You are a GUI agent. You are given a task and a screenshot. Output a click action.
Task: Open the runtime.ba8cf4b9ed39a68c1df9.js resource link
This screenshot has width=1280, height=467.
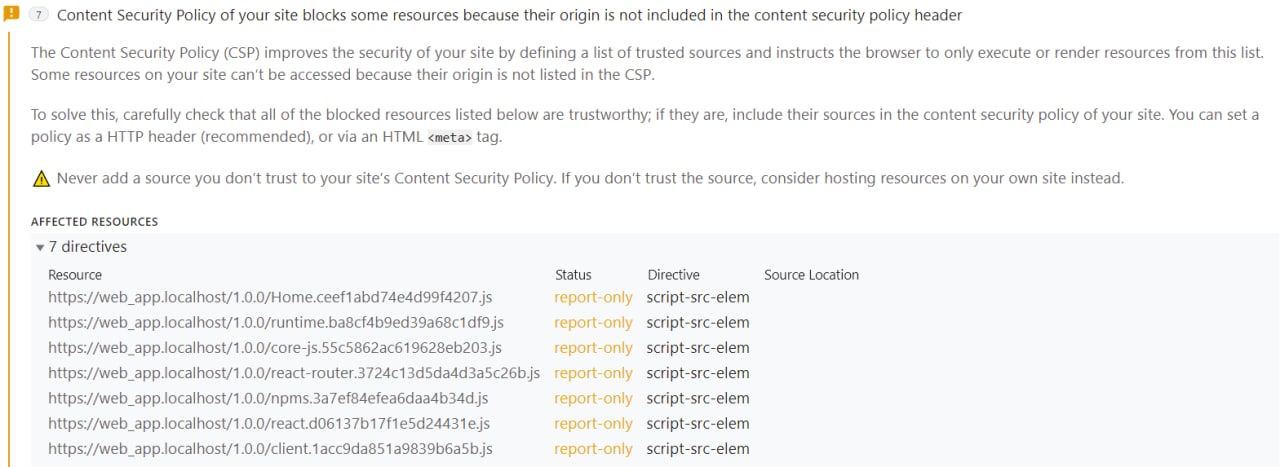point(275,323)
